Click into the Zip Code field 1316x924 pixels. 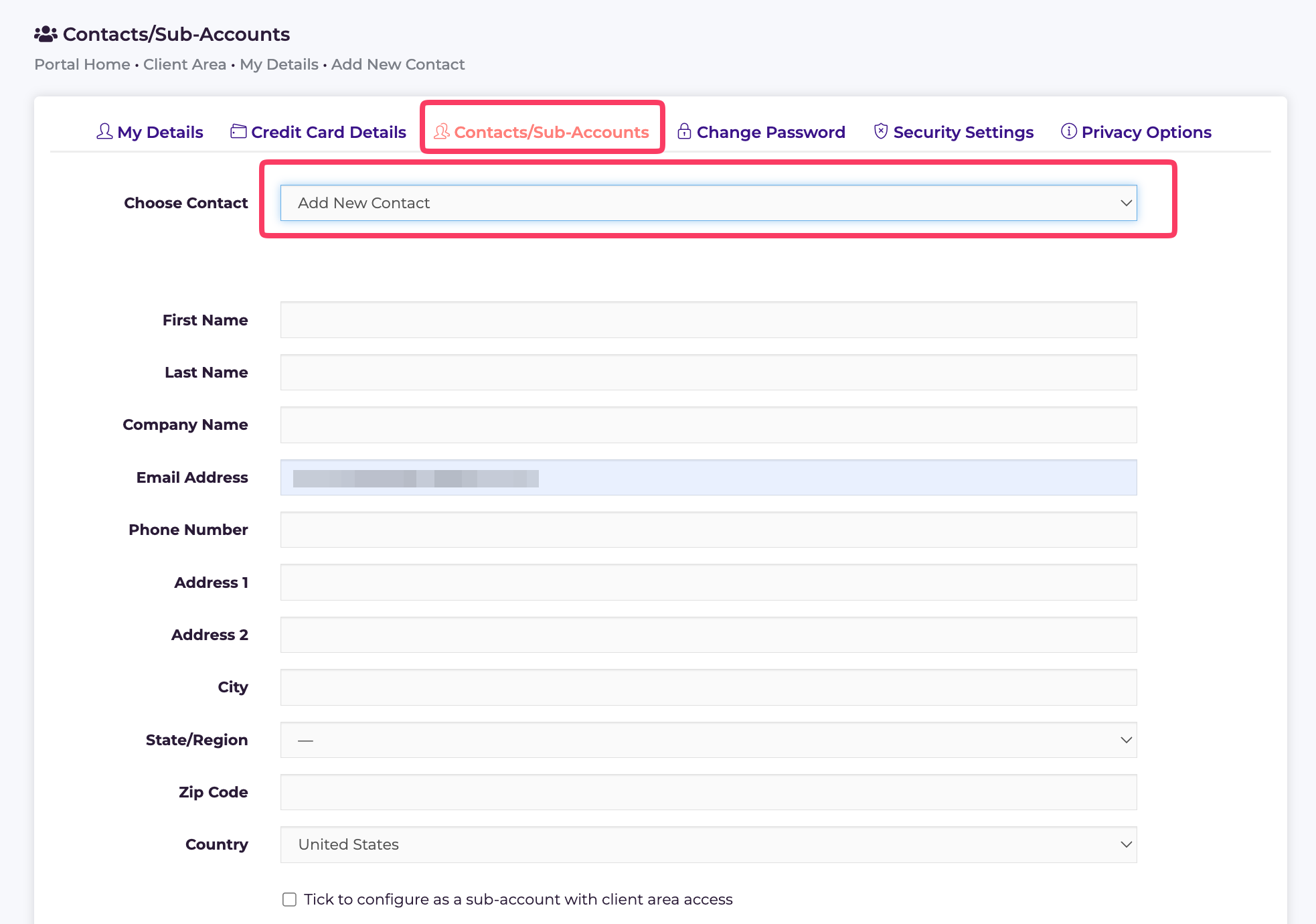708,792
